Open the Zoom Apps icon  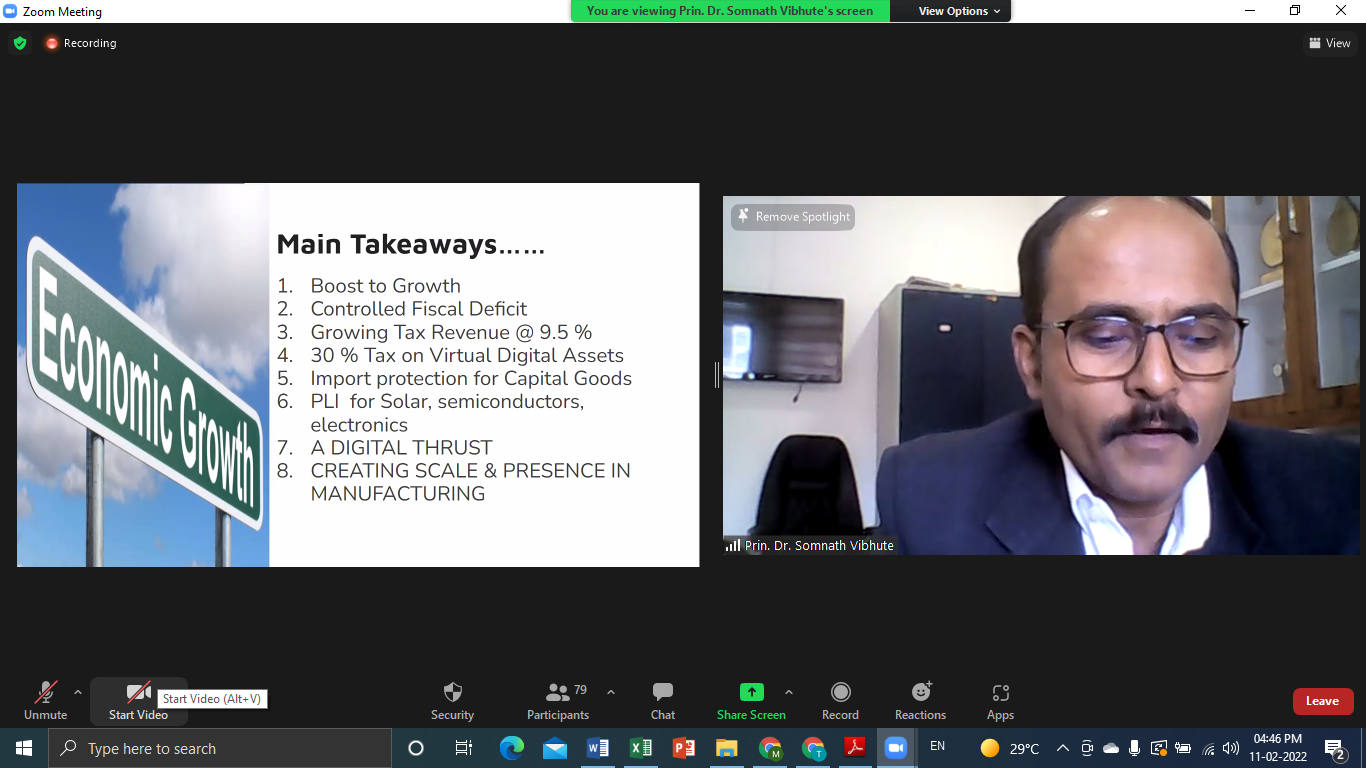pos(1000,693)
